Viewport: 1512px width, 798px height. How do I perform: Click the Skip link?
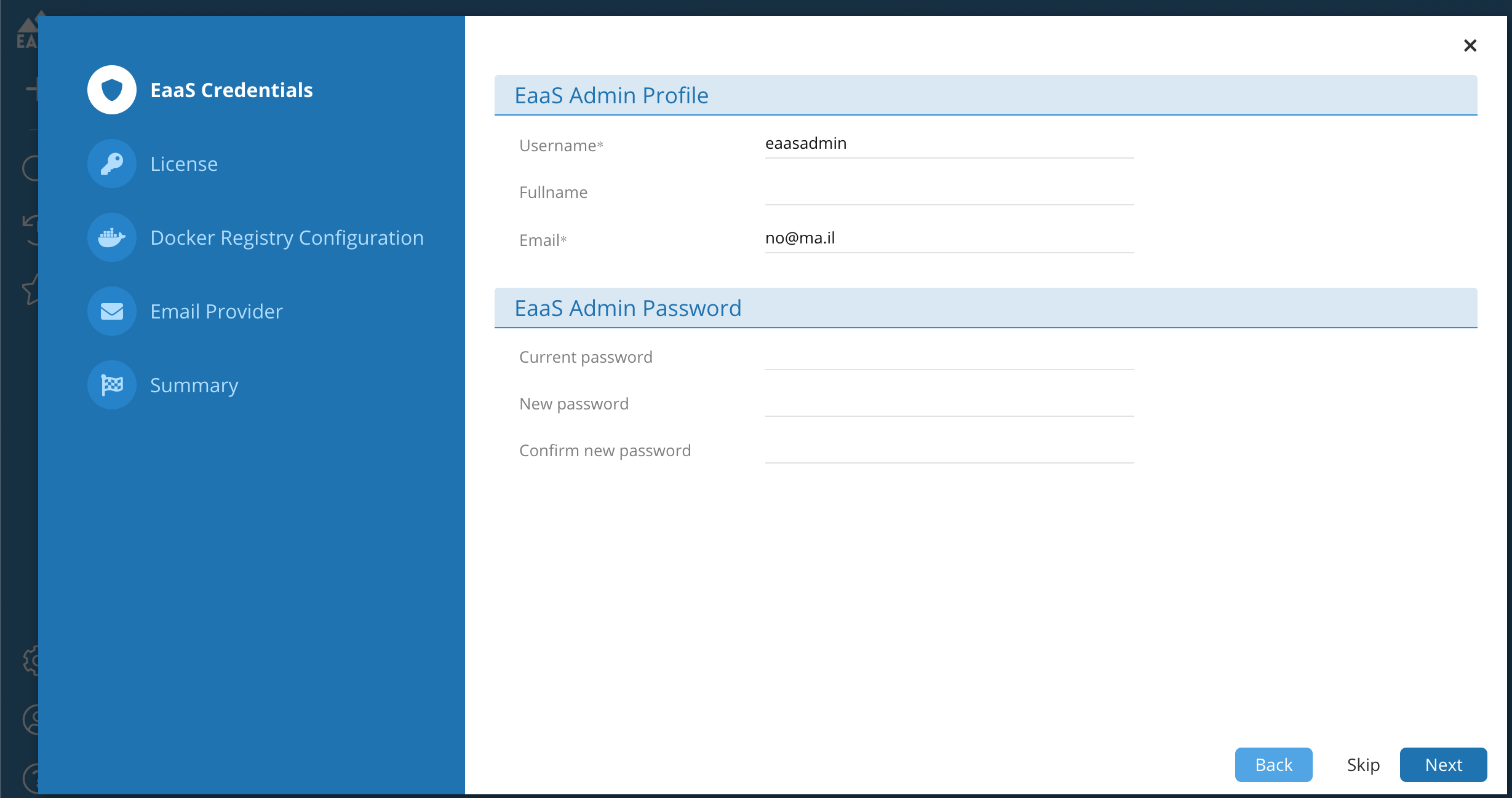(x=1363, y=765)
